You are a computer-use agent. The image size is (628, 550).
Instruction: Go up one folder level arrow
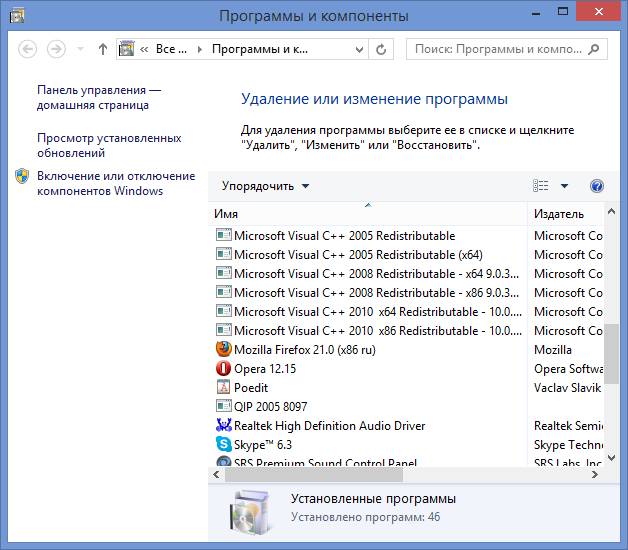click(103, 49)
